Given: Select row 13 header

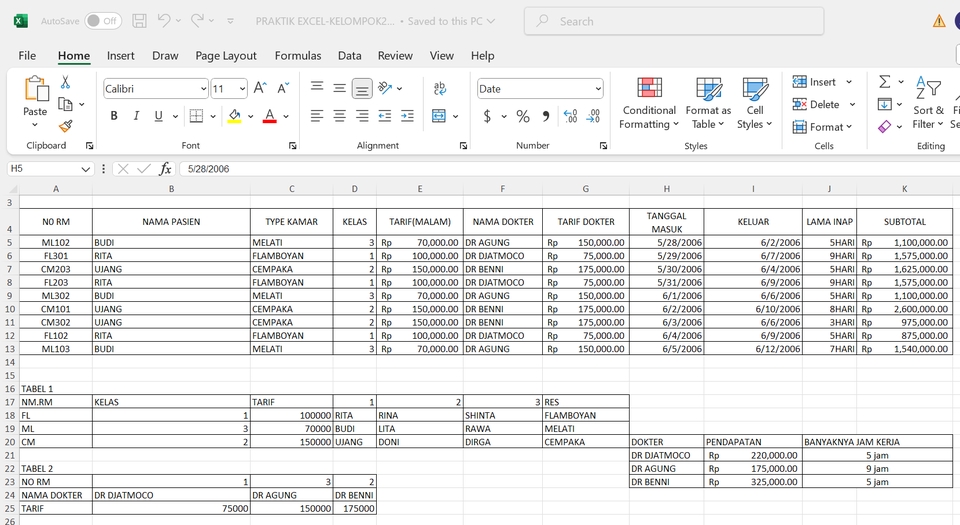Looking at the screenshot, I should [x=9, y=349].
